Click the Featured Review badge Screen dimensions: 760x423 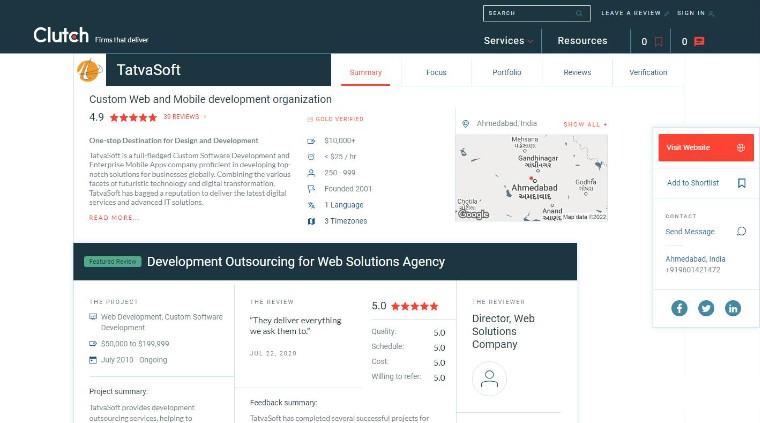[x=112, y=262]
